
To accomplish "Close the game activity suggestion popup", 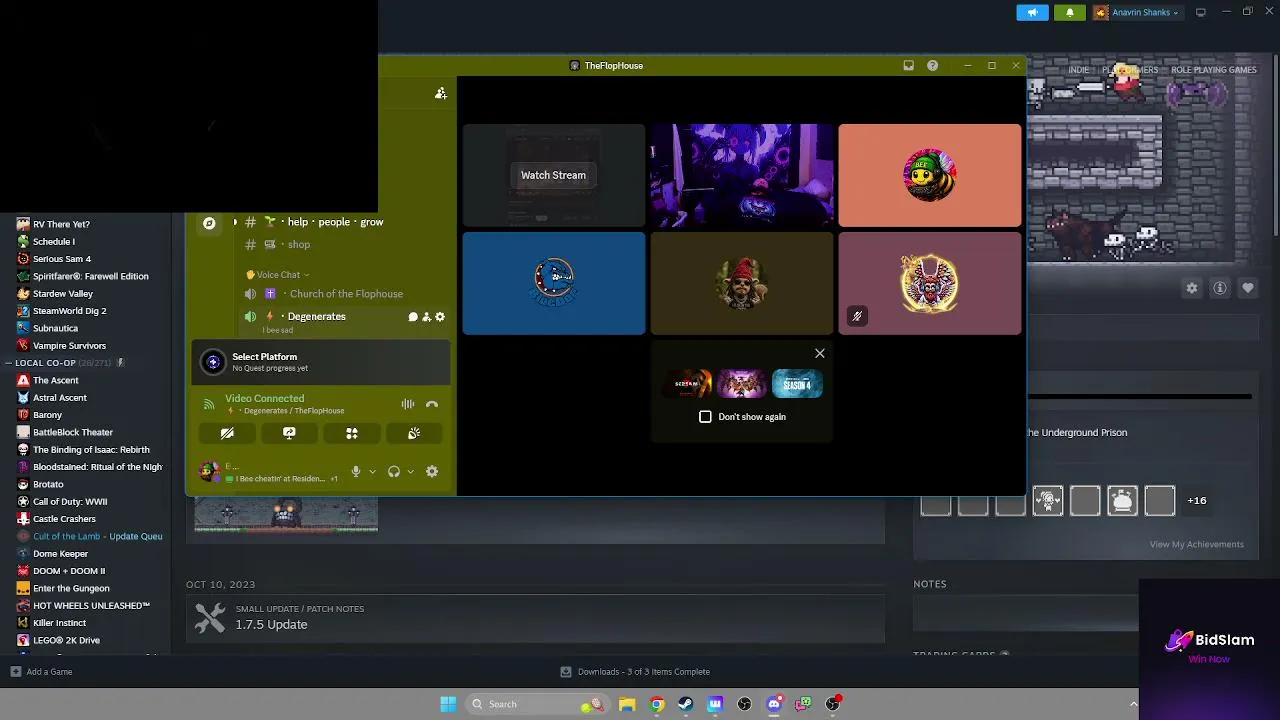I will click(x=820, y=353).
